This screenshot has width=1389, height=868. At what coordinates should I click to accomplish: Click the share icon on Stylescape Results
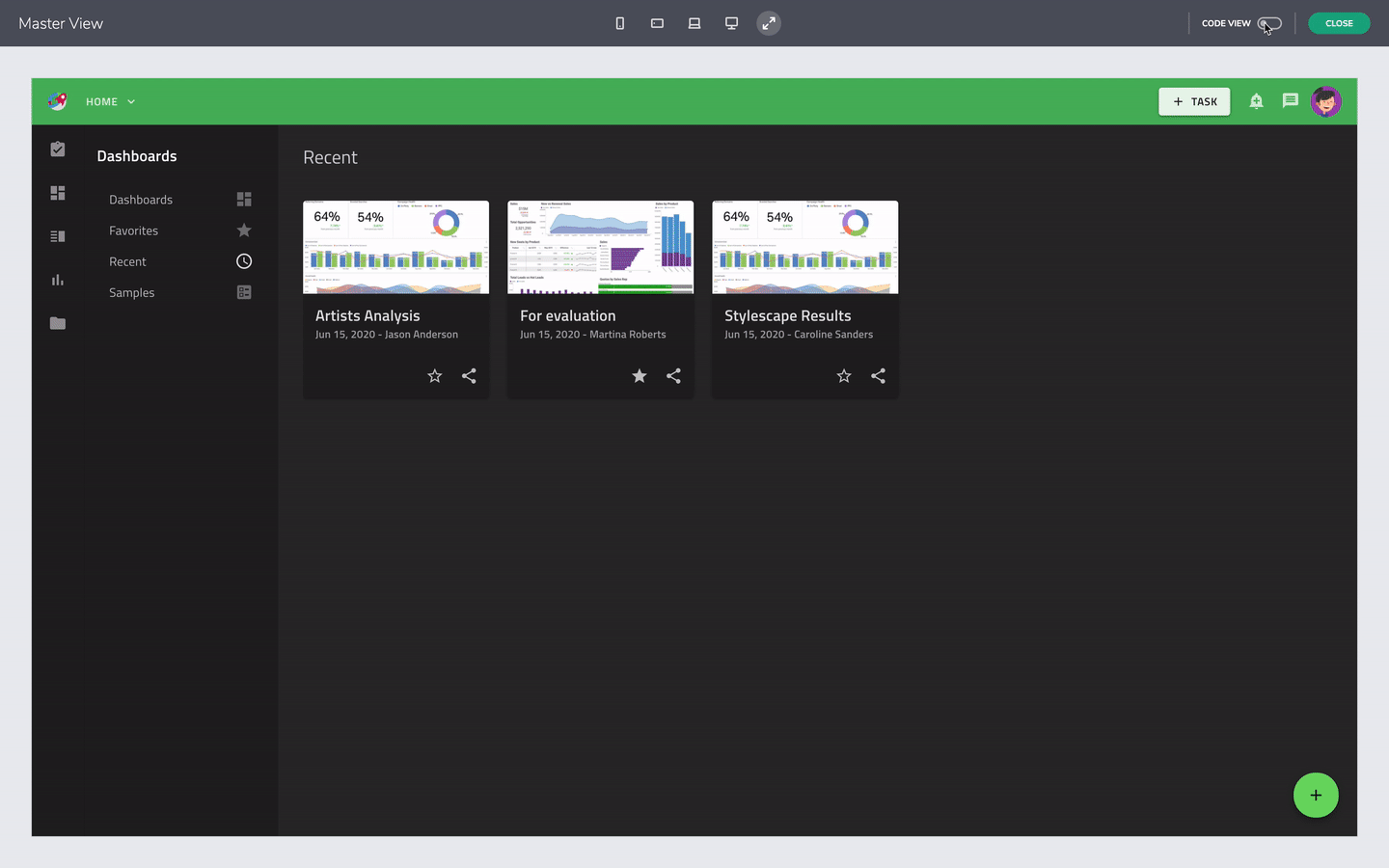pos(878,376)
